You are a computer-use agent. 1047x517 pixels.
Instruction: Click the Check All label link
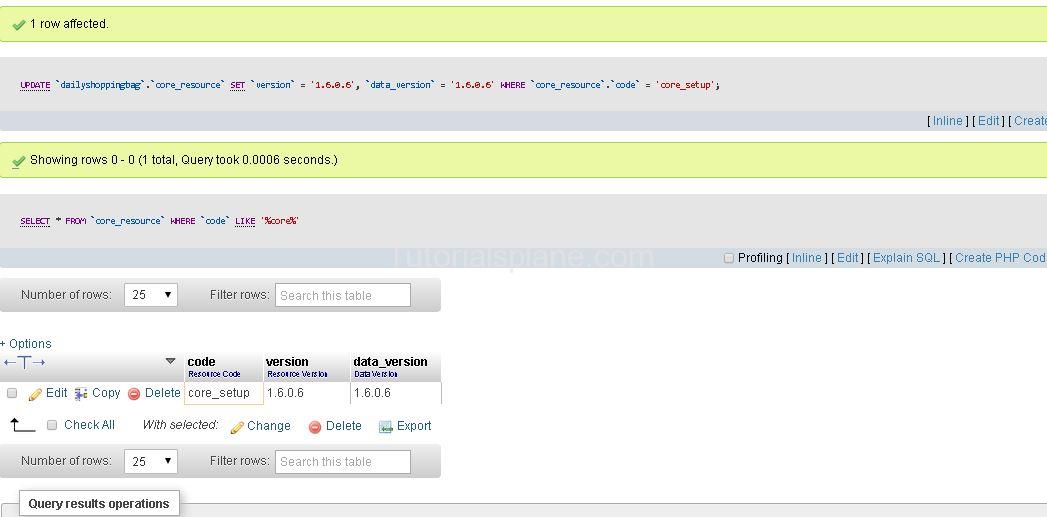(89, 425)
